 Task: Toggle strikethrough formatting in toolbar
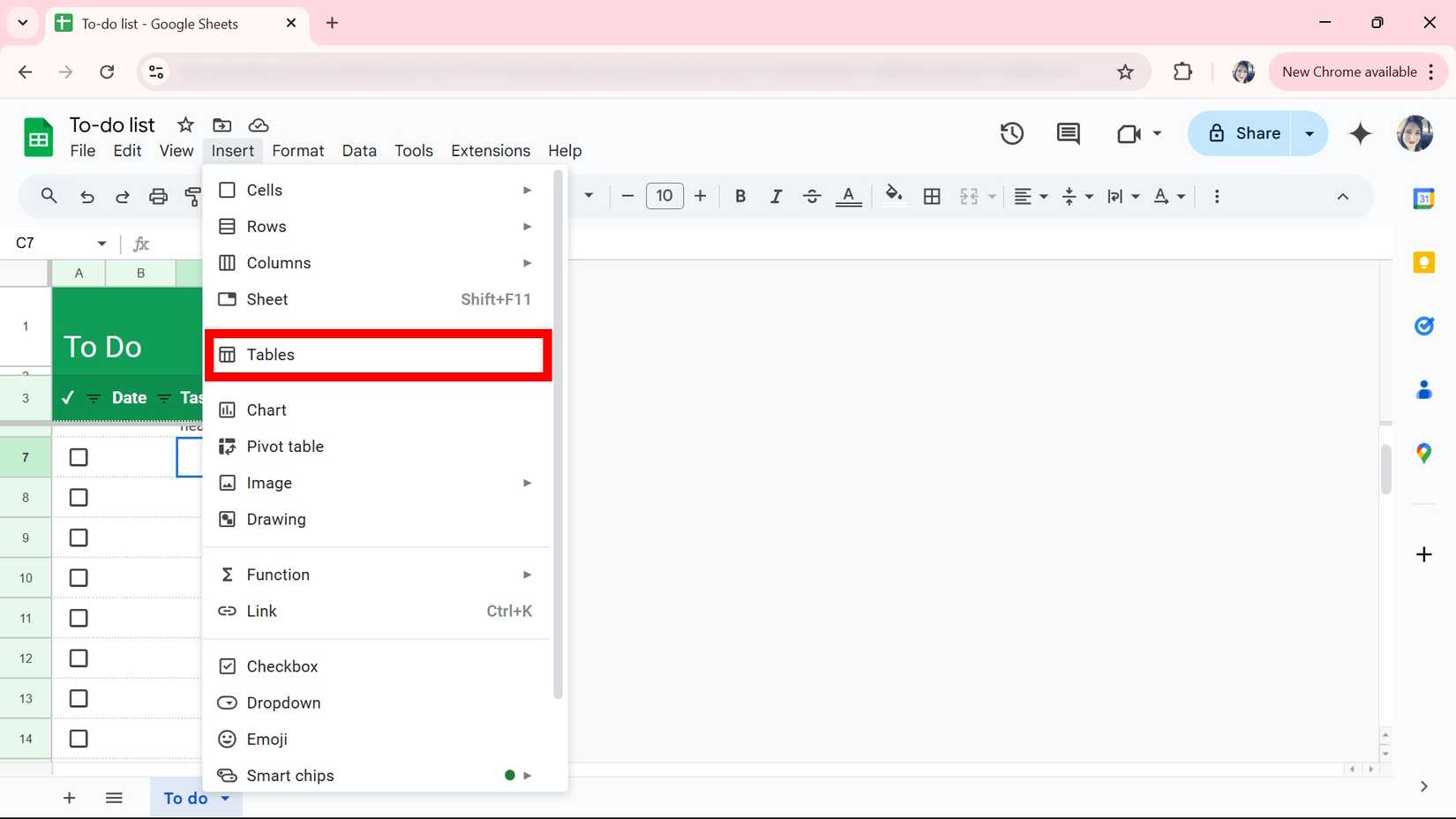(812, 196)
